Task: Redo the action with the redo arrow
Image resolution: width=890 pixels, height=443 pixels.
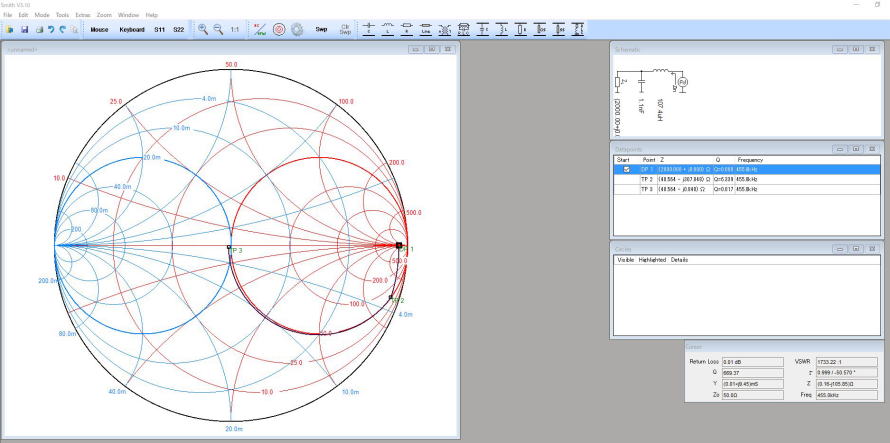Action: click(62, 30)
